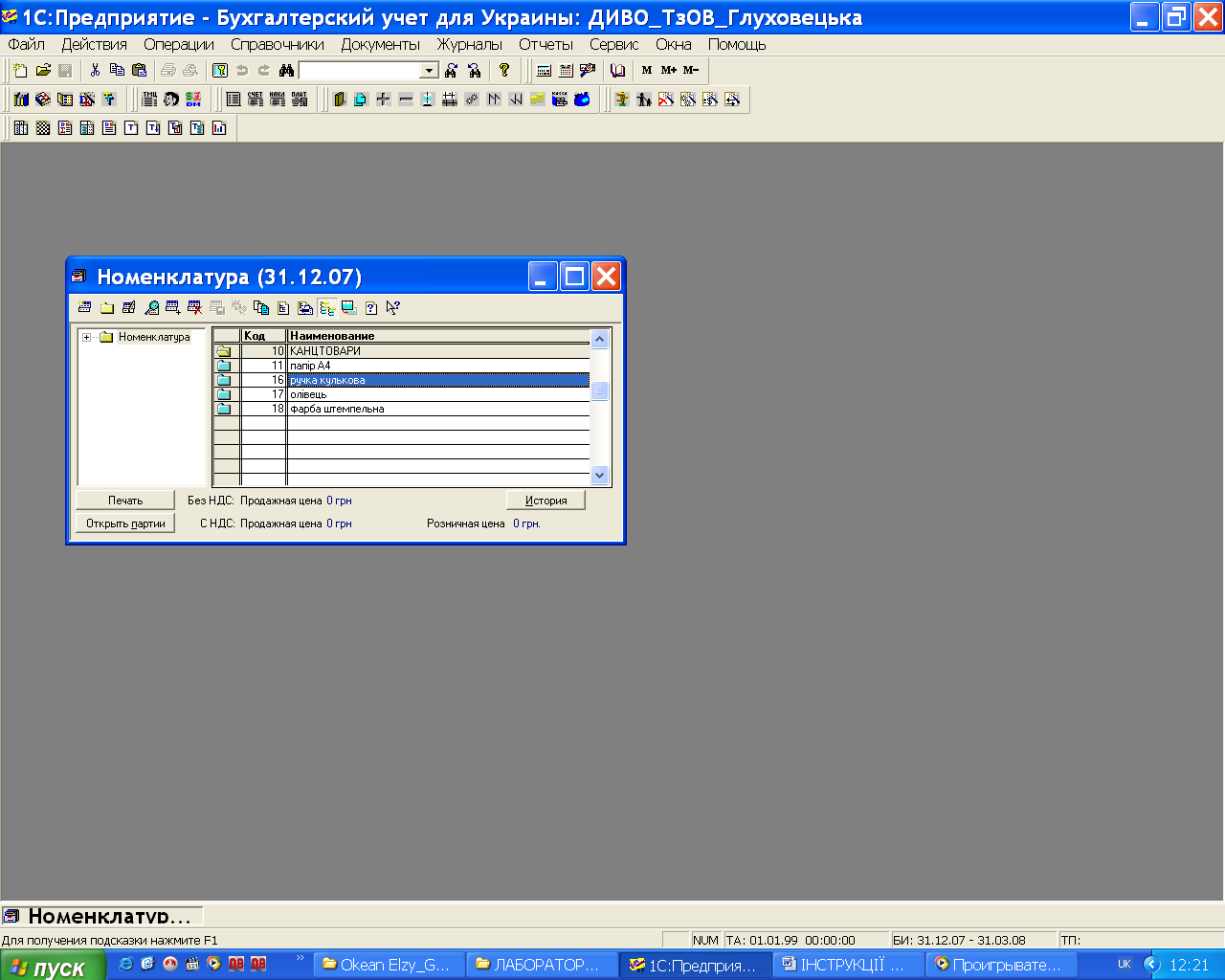Click the Paste clipboard icon
This screenshot has width=1225, height=980.
(x=139, y=70)
